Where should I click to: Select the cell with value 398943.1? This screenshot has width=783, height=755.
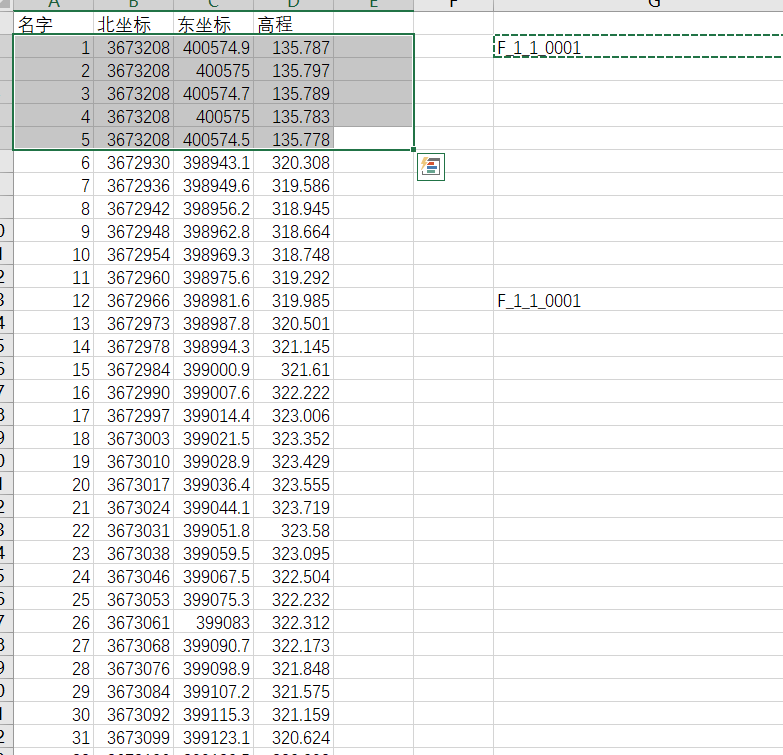click(x=213, y=163)
